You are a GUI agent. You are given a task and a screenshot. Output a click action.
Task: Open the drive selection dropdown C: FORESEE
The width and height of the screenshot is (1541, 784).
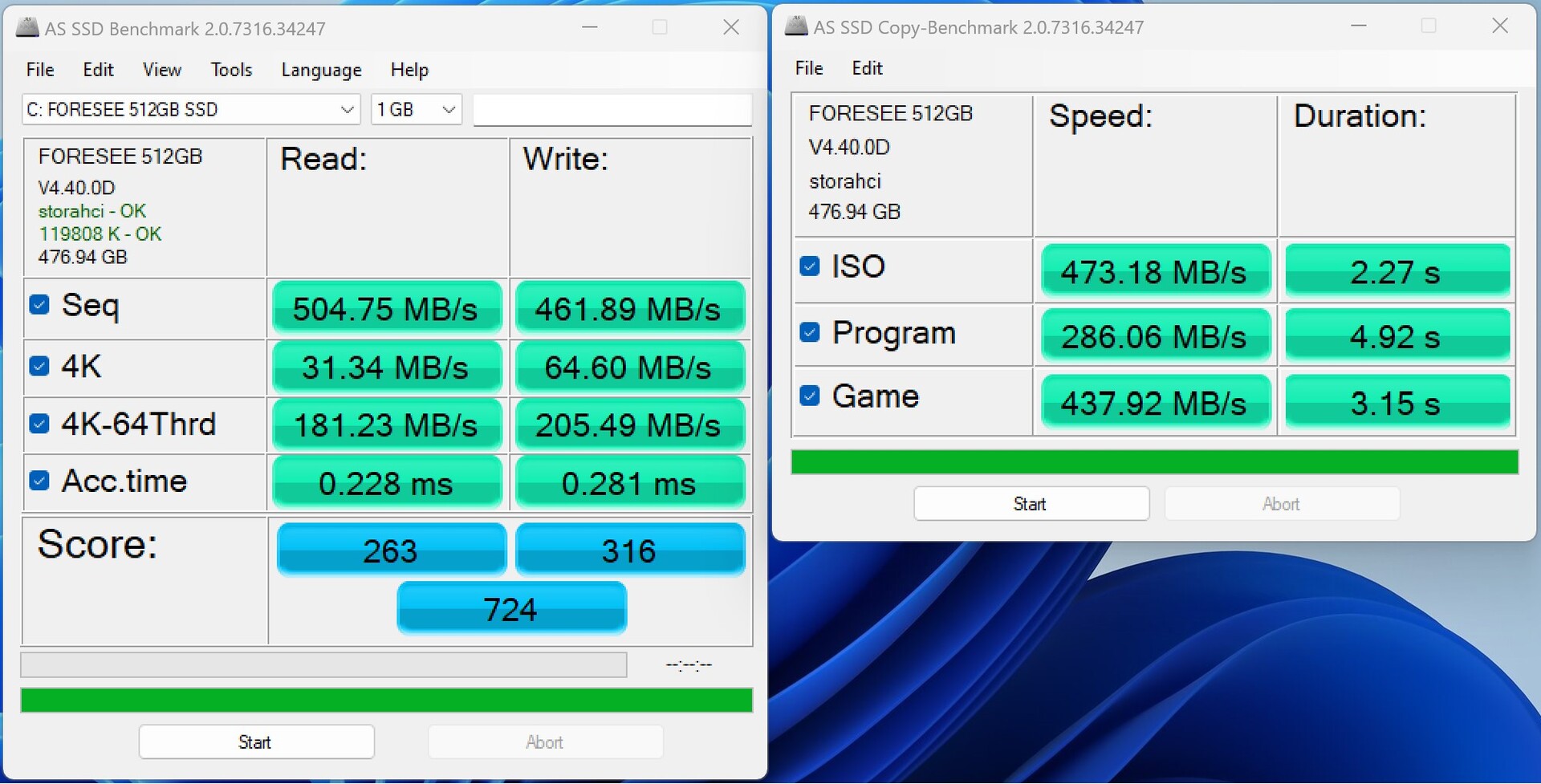(191, 109)
